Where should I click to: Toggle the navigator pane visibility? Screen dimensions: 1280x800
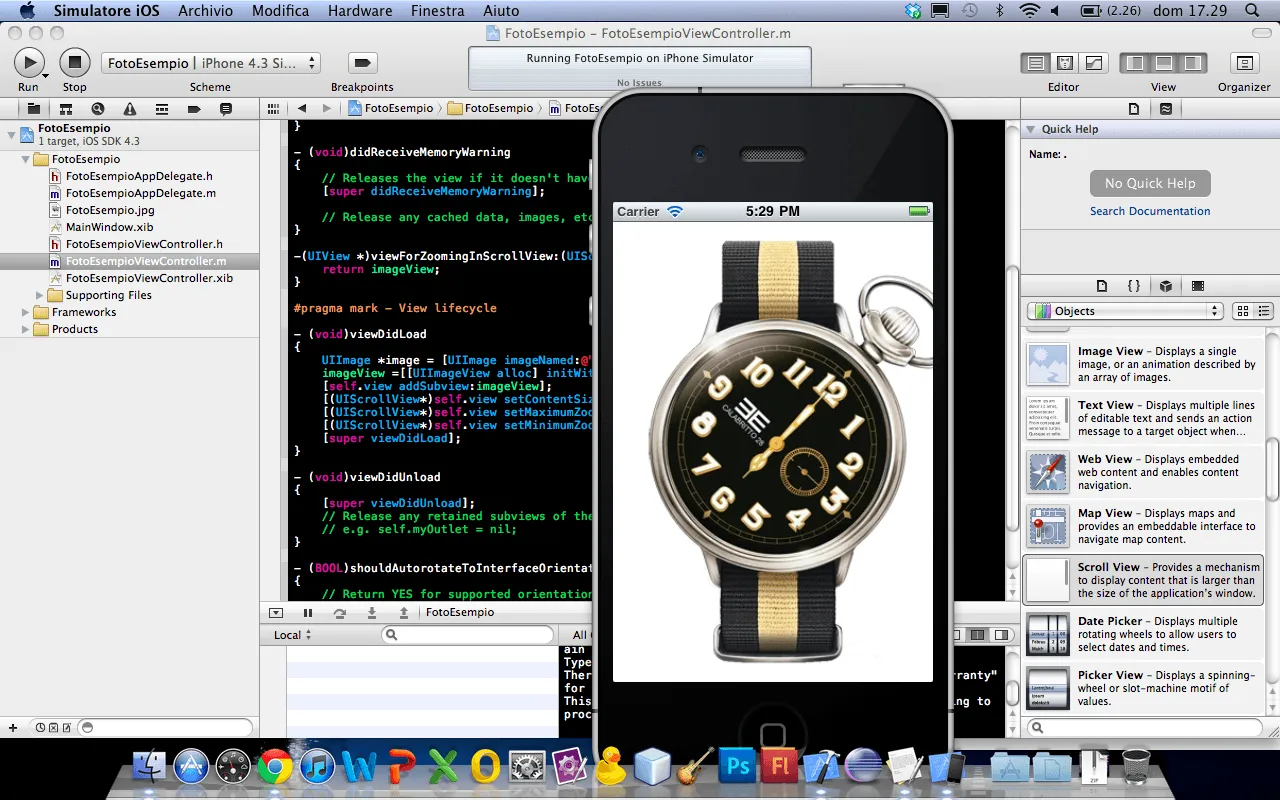point(1135,63)
